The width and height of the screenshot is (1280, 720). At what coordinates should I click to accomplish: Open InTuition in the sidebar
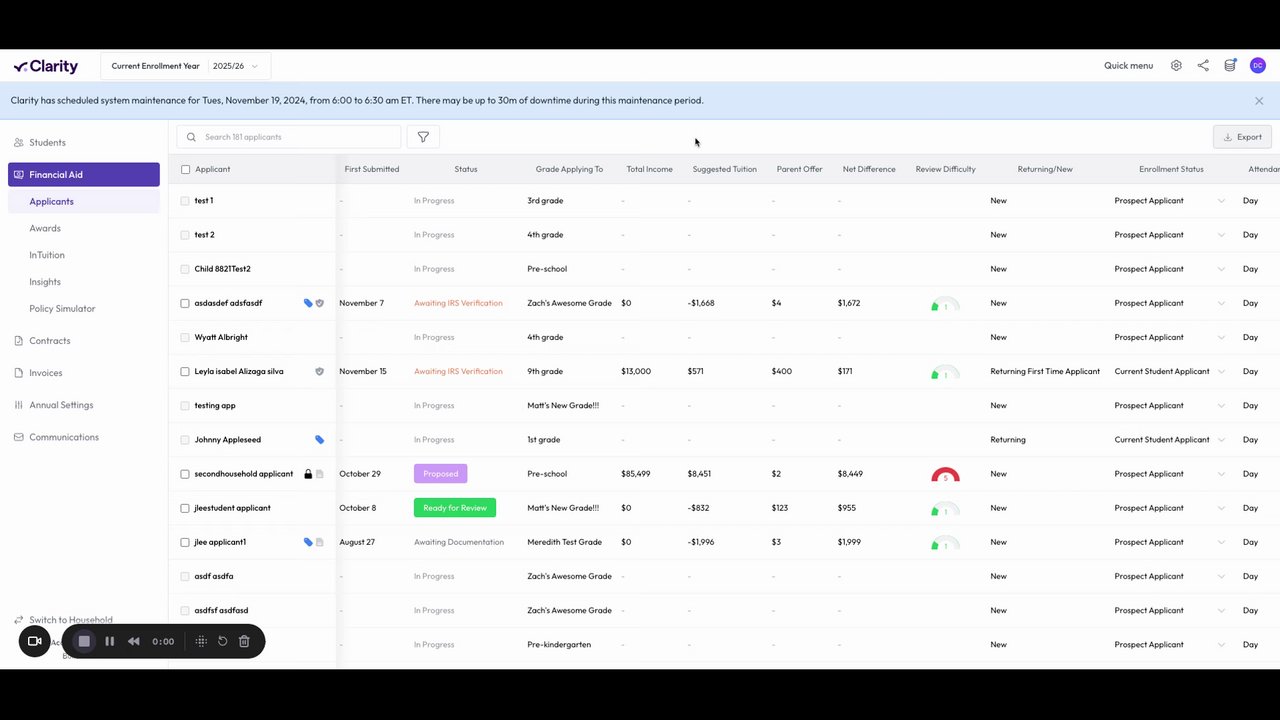coord(47,255)
